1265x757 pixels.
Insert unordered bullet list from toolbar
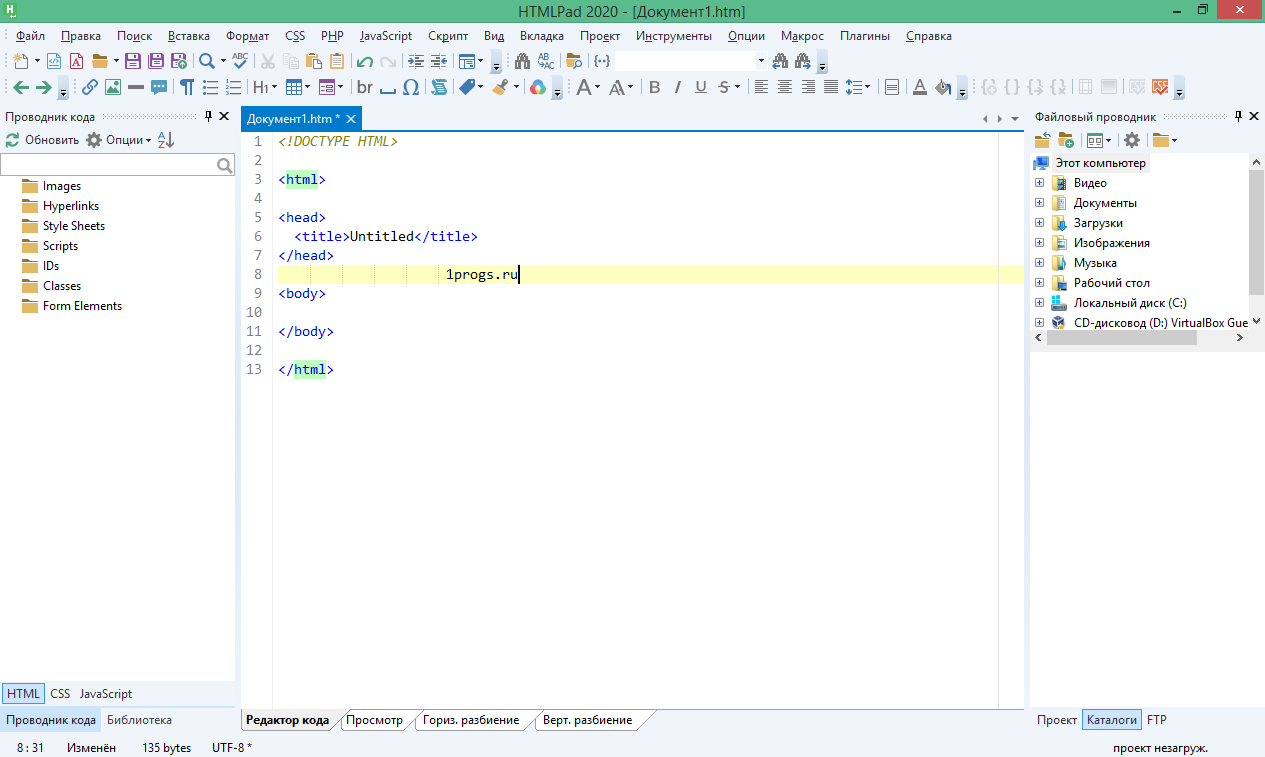pyautogui.click(x=211, y=87)
